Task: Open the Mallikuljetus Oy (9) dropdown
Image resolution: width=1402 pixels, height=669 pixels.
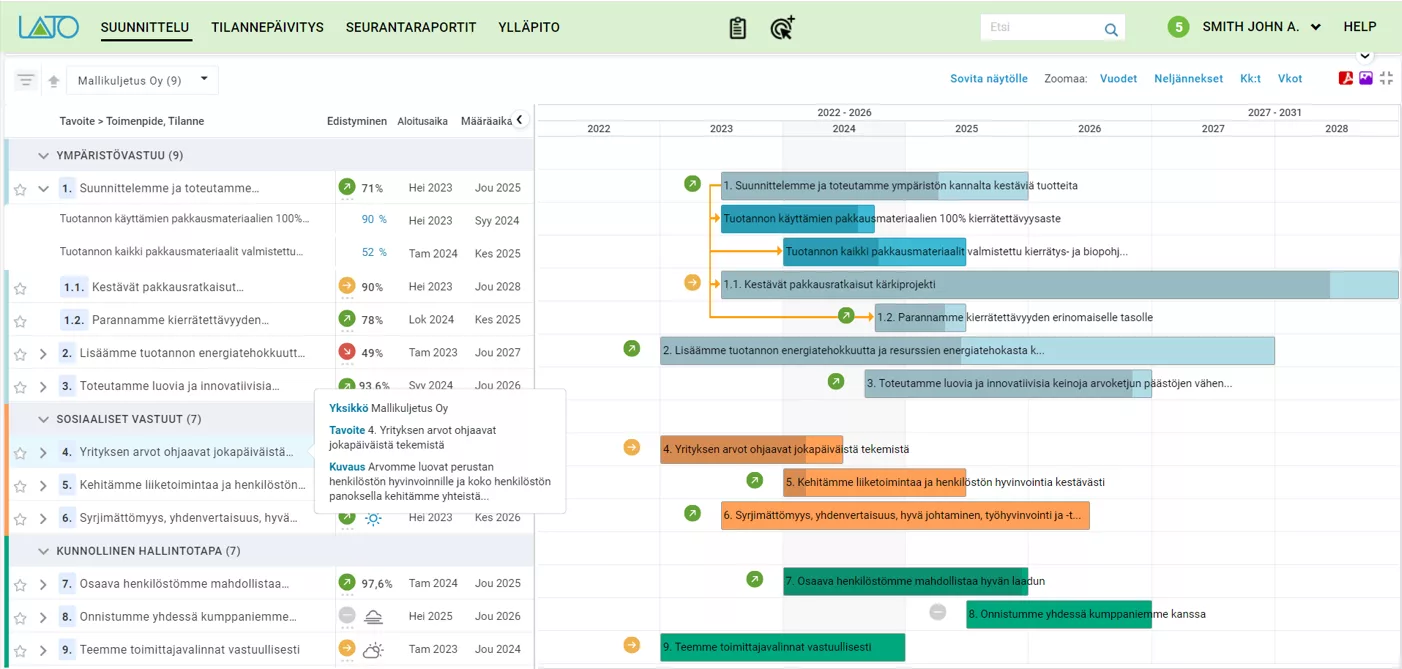Action: click(142, 80)
